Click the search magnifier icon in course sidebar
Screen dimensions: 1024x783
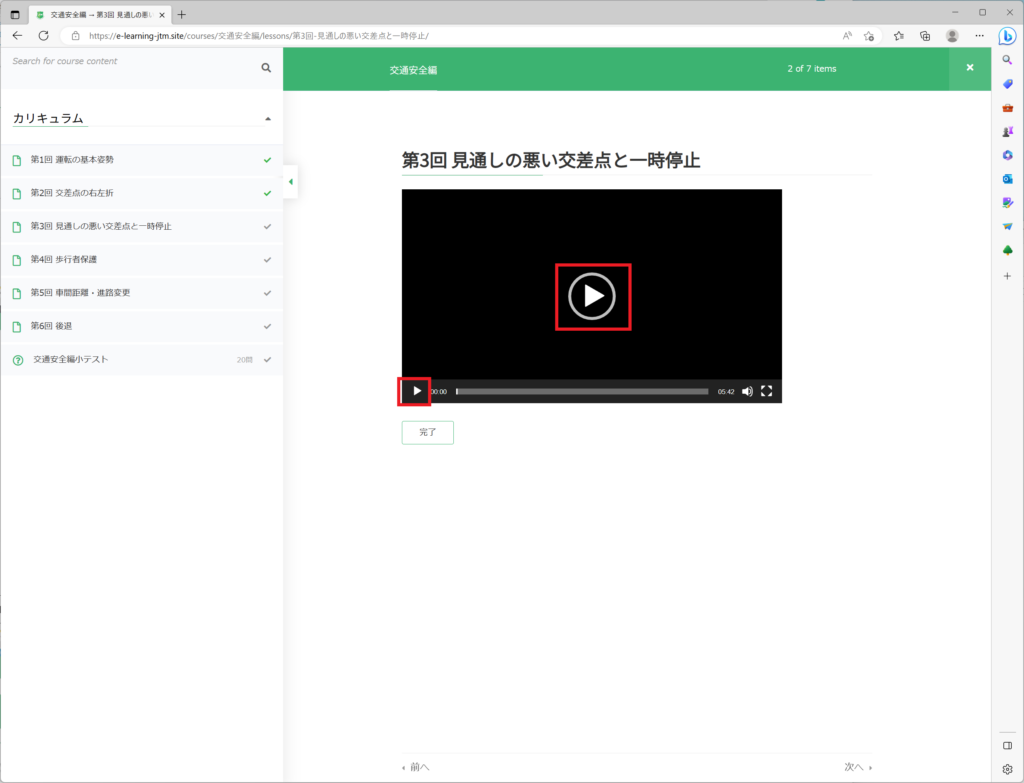(x=266, y=68)
